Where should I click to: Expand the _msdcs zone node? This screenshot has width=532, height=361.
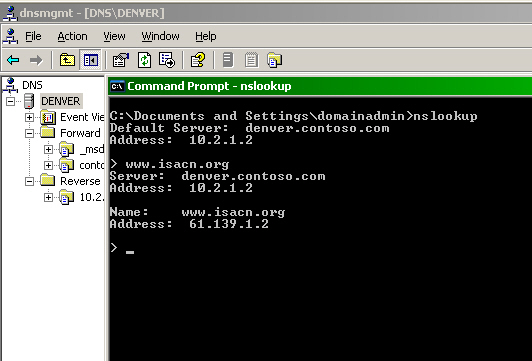pos(49,149)
